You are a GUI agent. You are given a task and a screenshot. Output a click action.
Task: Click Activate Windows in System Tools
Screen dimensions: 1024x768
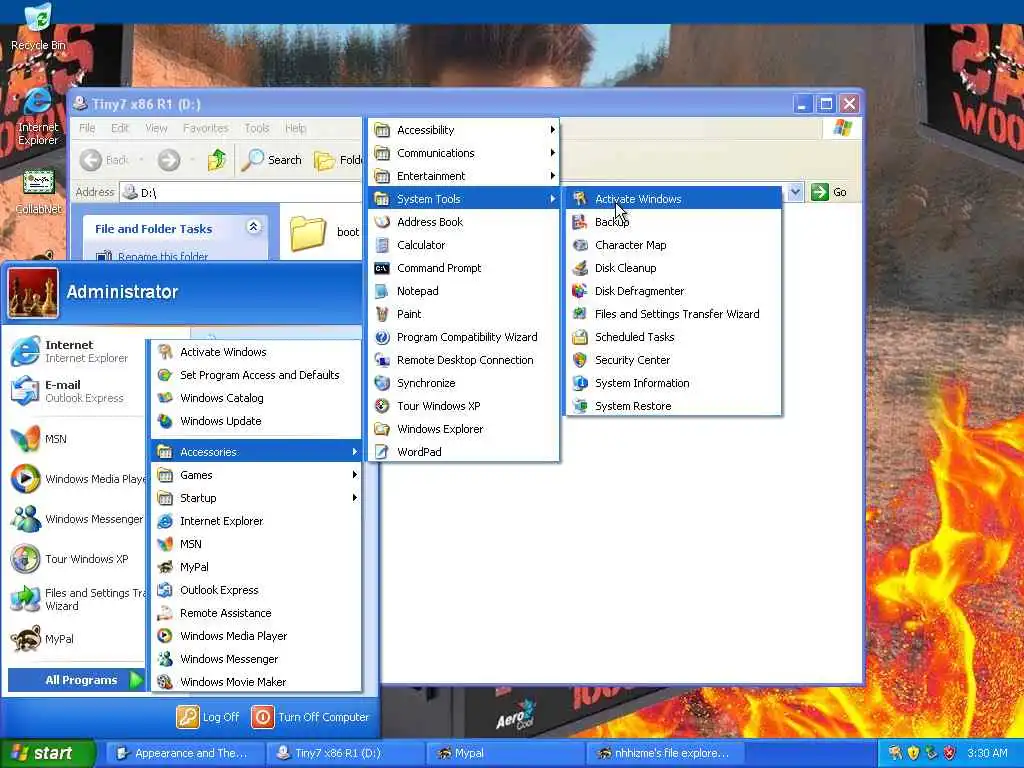[x=673, y=199]
